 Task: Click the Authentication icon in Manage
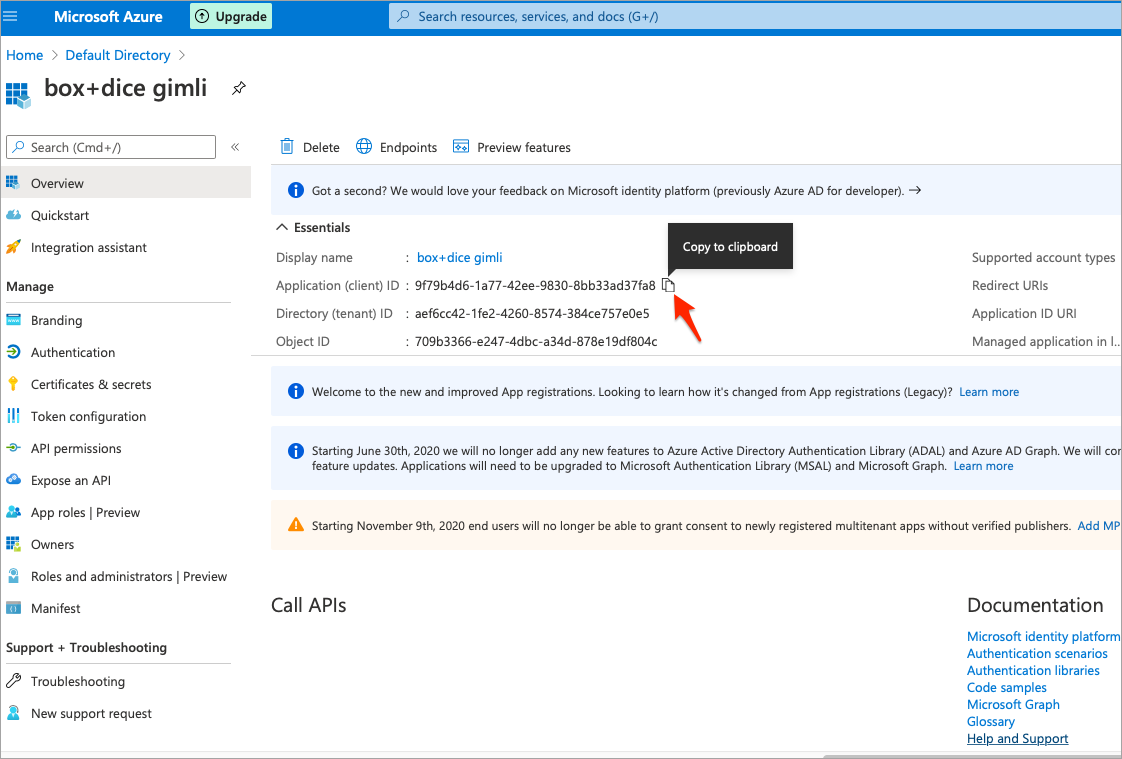click(13, 352)
